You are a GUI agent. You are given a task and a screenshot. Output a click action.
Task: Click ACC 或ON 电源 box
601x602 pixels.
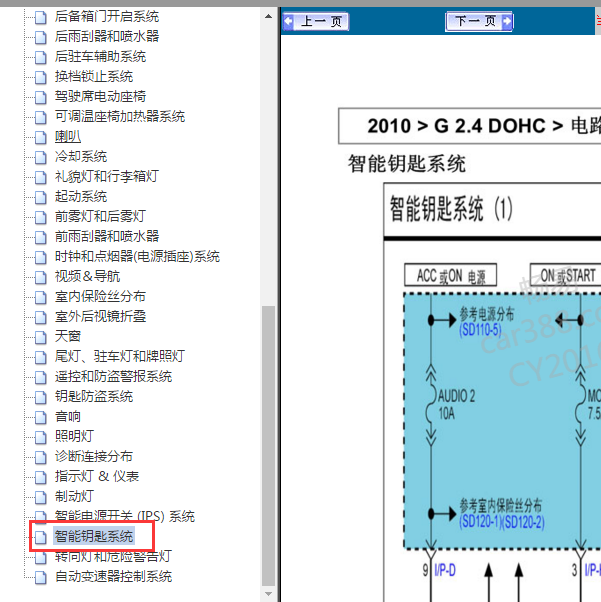pyautogui.click(x=450, y=275)
